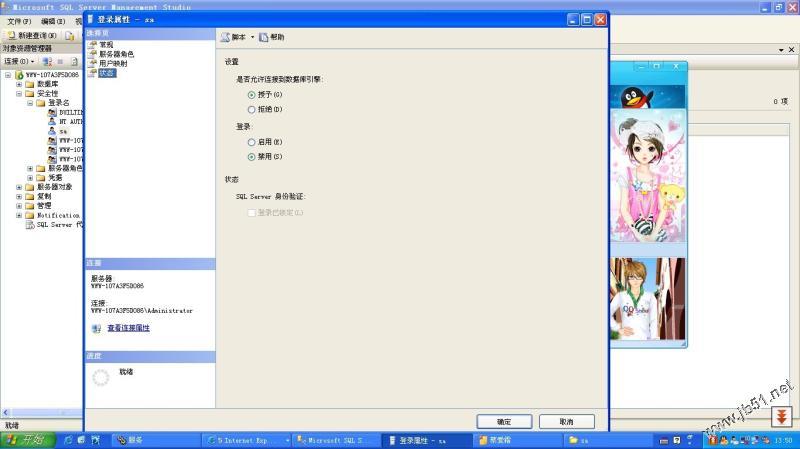Click the red download arrow icon bottom right

pyautogui.click(x=781, y=417)
